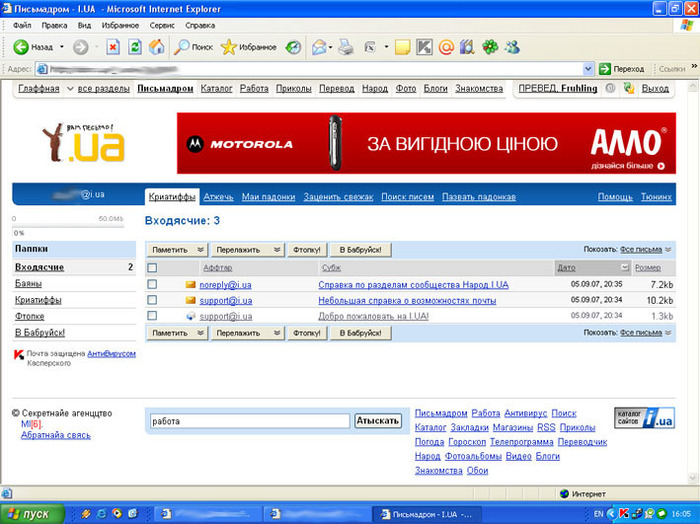
Task: Open the bottom Показать: Фсе письма filter
Action: [x=645, y=333]
